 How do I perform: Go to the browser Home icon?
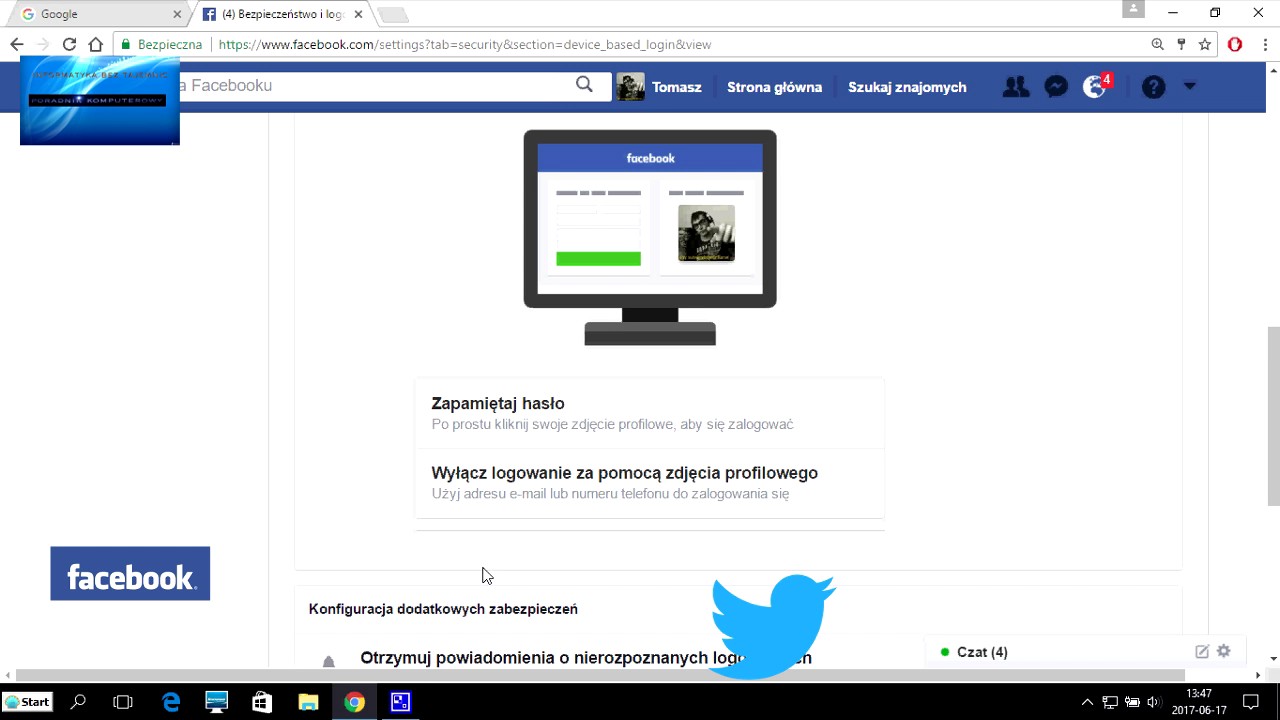tap(96, 44)
